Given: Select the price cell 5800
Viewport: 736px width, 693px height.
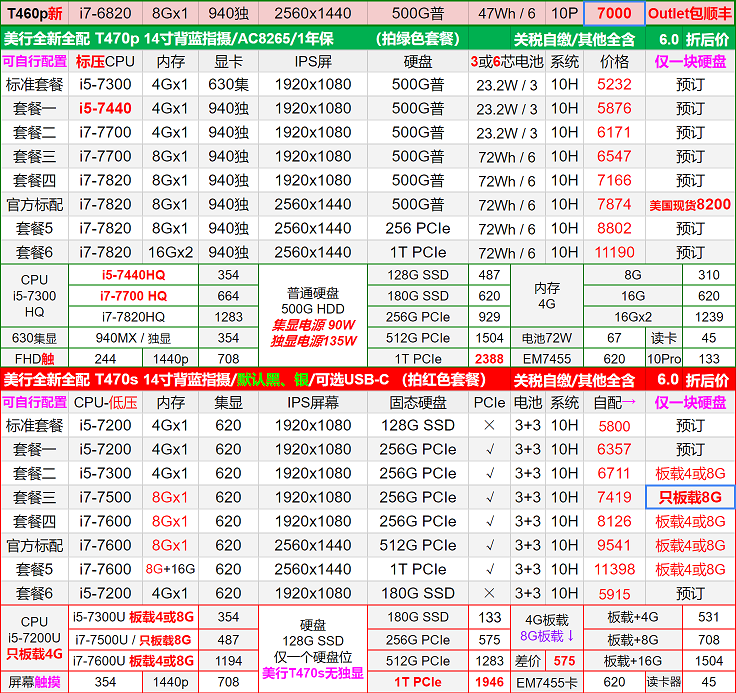Looking at the screenshot, I should 614,426.
